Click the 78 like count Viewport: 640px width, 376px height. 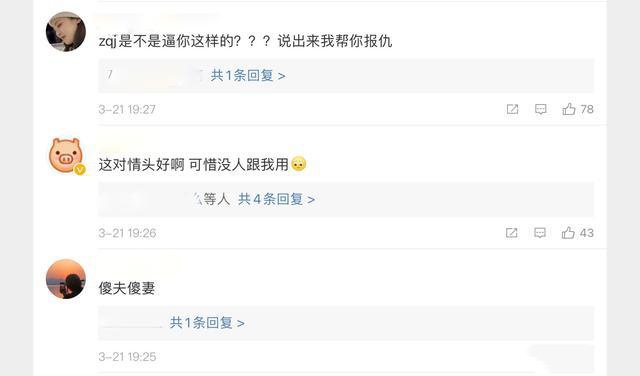coord(587,109)
